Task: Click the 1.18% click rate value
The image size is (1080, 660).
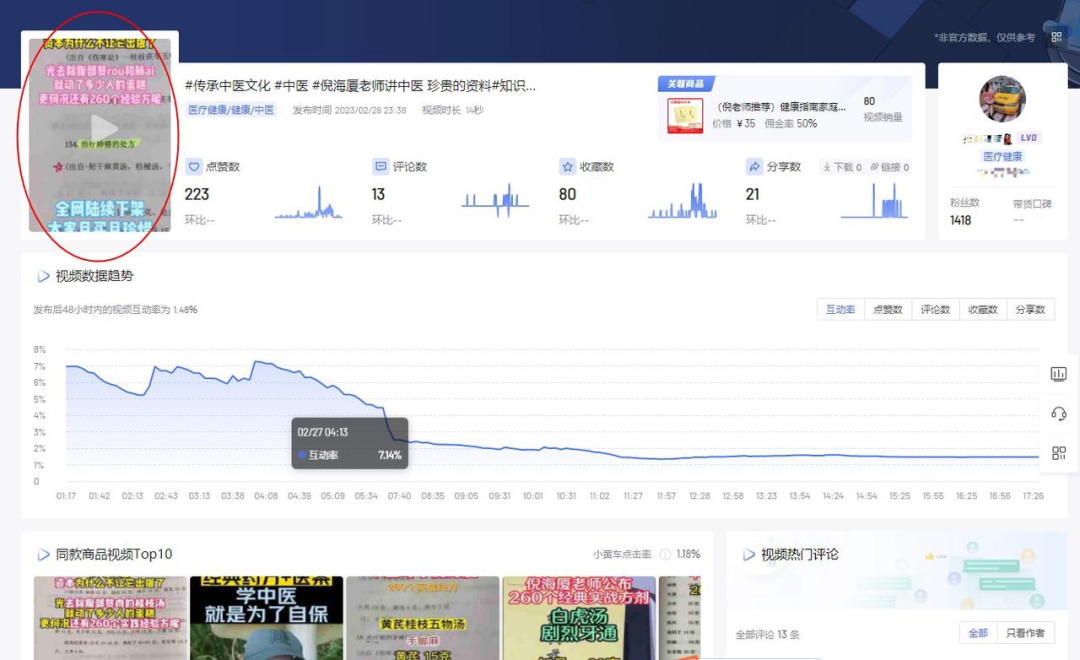Action: (688, 555)
